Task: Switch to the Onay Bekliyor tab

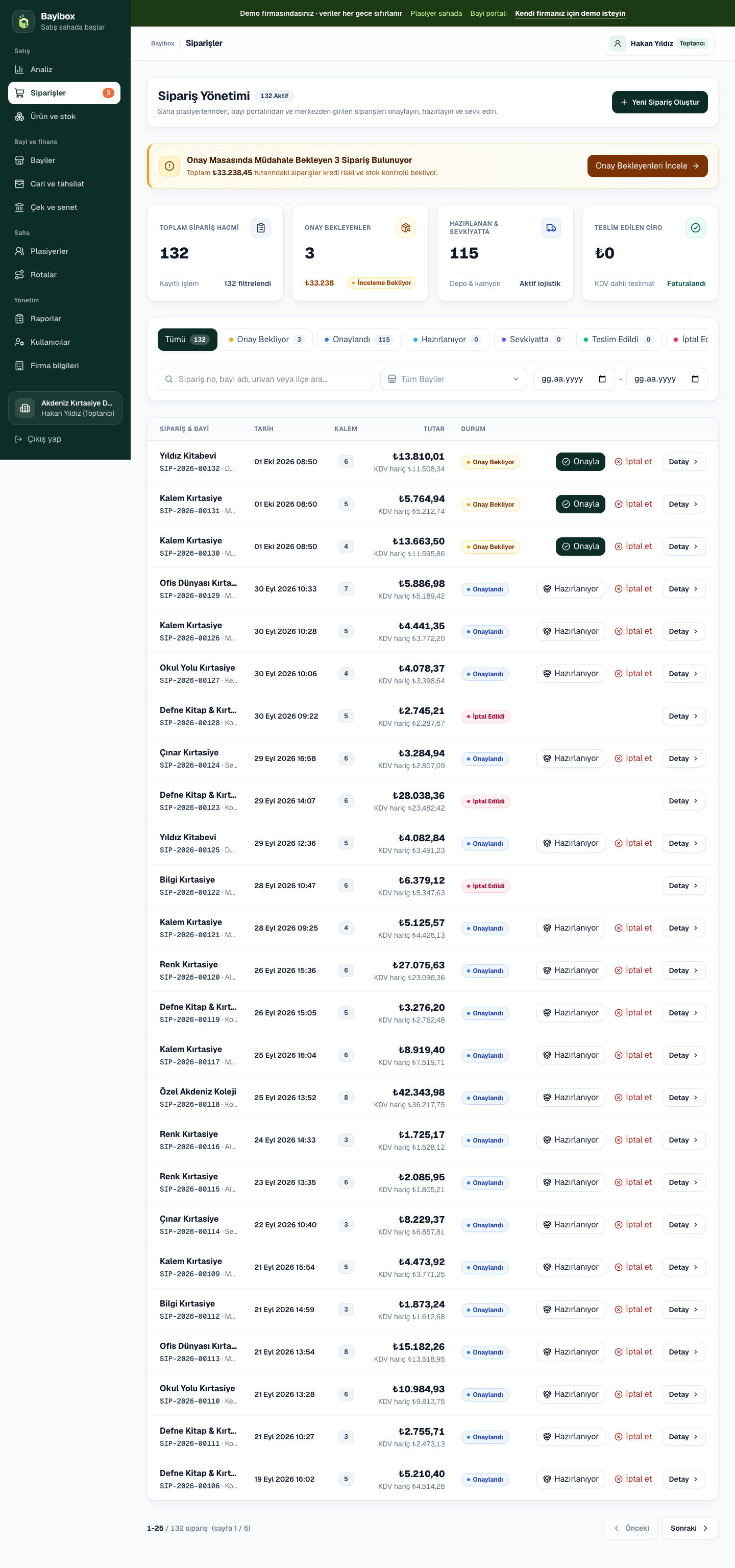Action: pyautogui.click(x=267, y=339)
